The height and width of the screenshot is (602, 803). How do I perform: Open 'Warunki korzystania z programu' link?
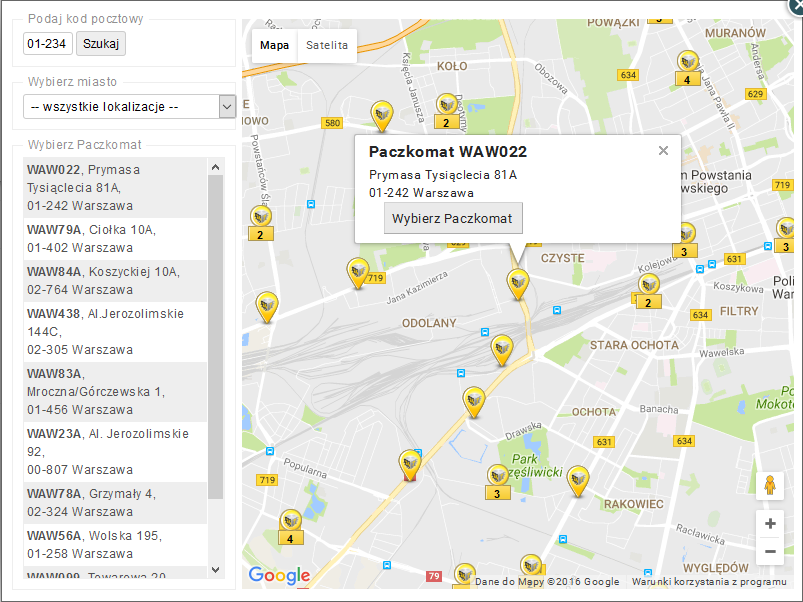click(x=709, y=582)
